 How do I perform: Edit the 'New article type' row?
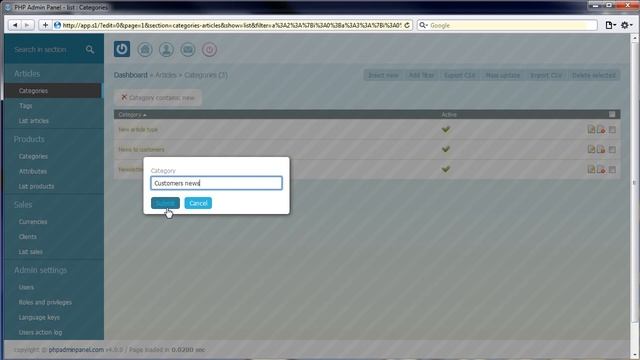point(591,129)
